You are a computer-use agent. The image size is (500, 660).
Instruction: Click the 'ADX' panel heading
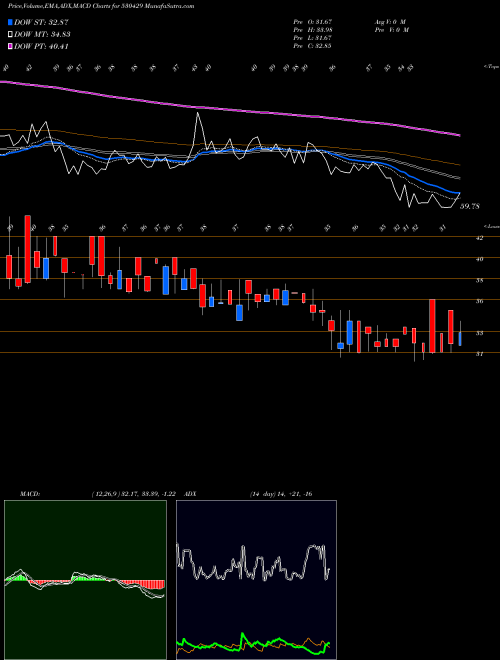coord(190,494)
